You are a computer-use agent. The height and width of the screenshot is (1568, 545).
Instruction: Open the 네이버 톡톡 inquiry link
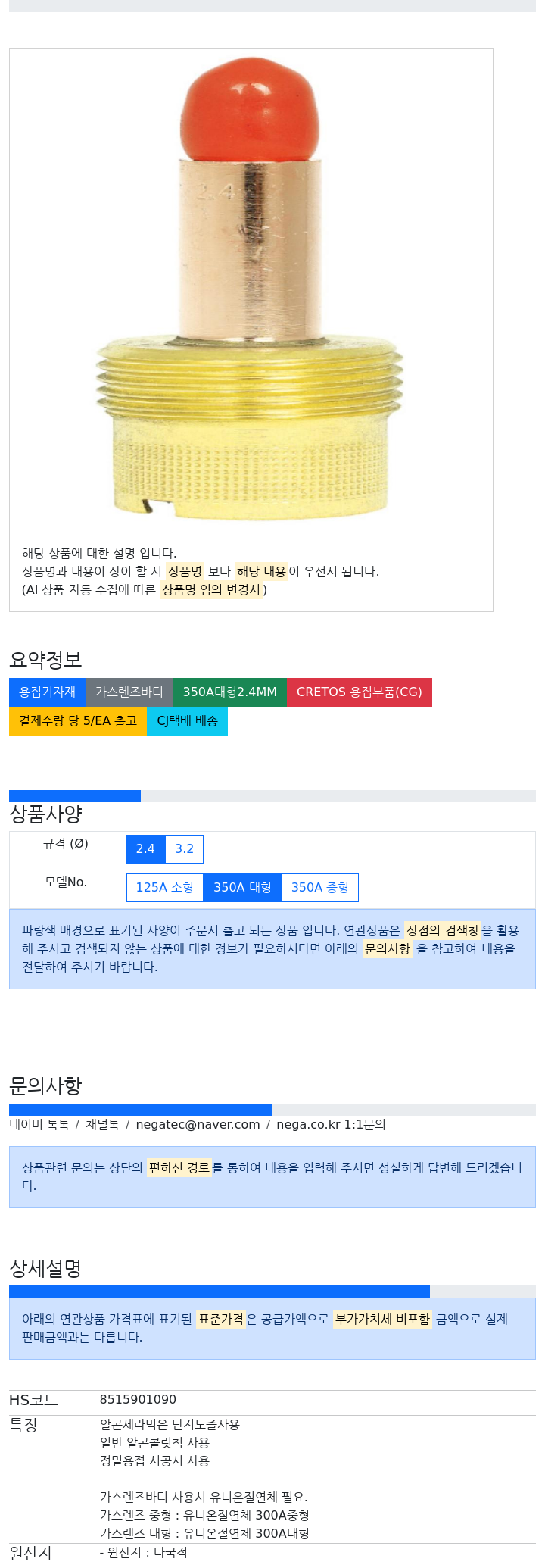coord(39,1125)
